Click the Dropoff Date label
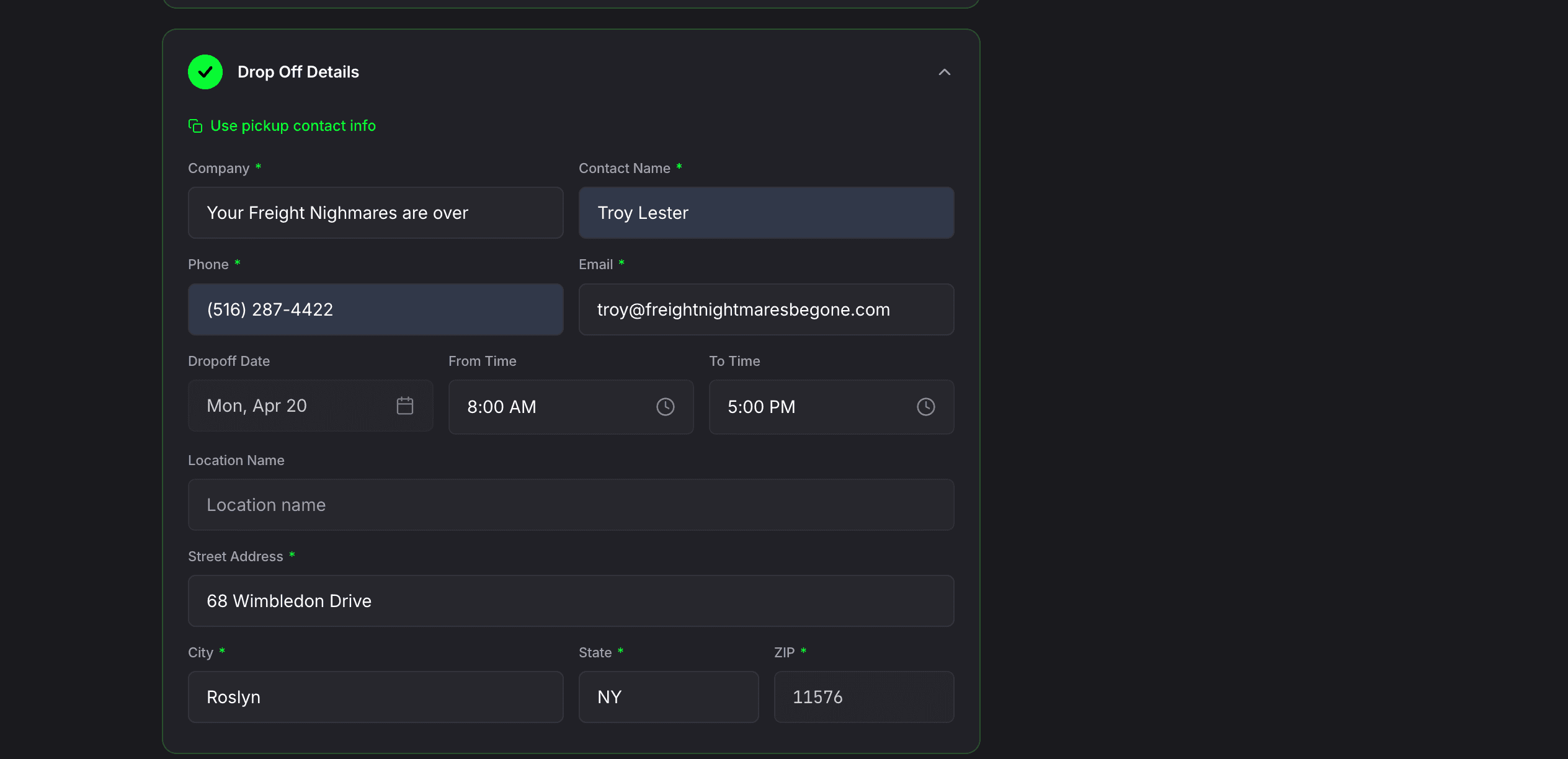The width and height of the screenshot is (1568, 759). coord(229,361)
